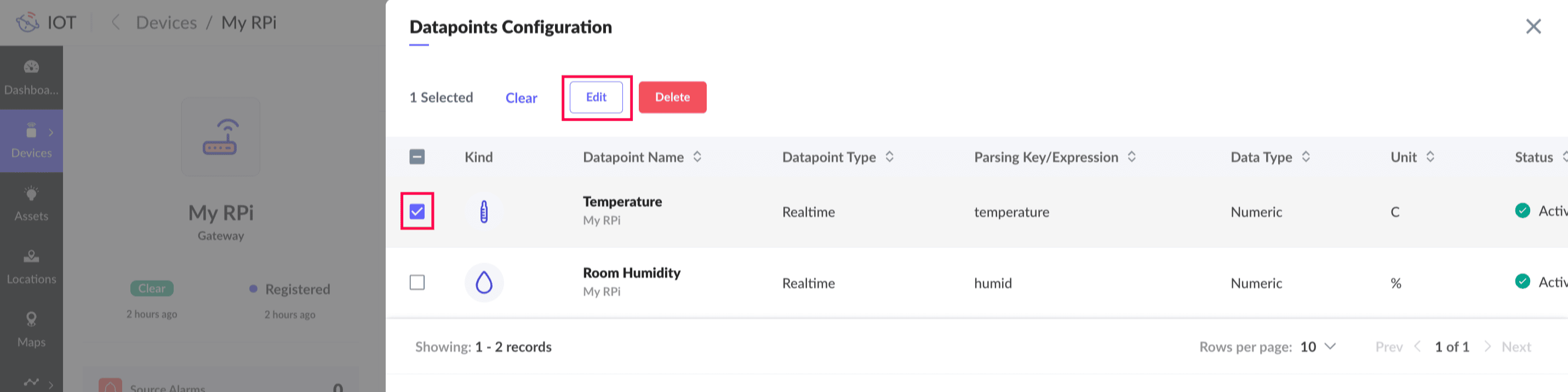Close the Datapoints Configuration panel

coord(1533,26)
